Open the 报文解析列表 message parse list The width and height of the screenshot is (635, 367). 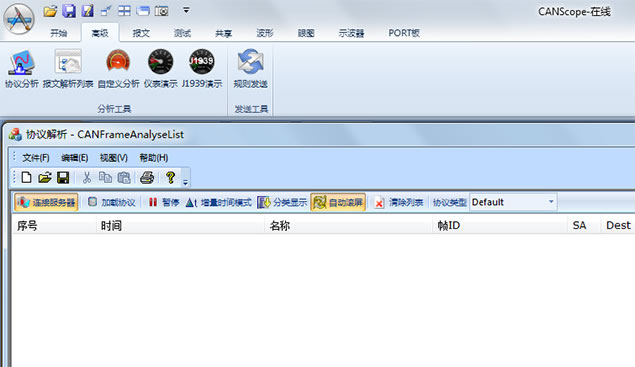point(68,68)
